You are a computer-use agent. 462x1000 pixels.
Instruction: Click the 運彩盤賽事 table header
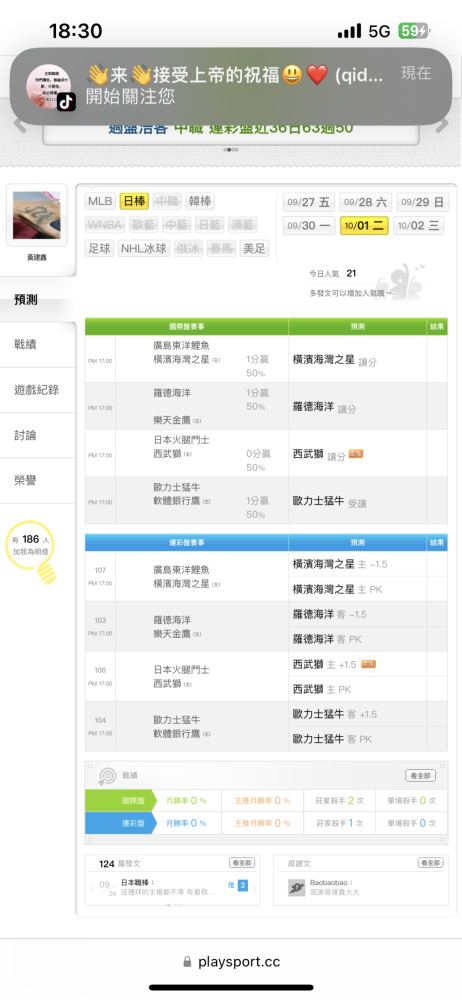tap(186, 543)
